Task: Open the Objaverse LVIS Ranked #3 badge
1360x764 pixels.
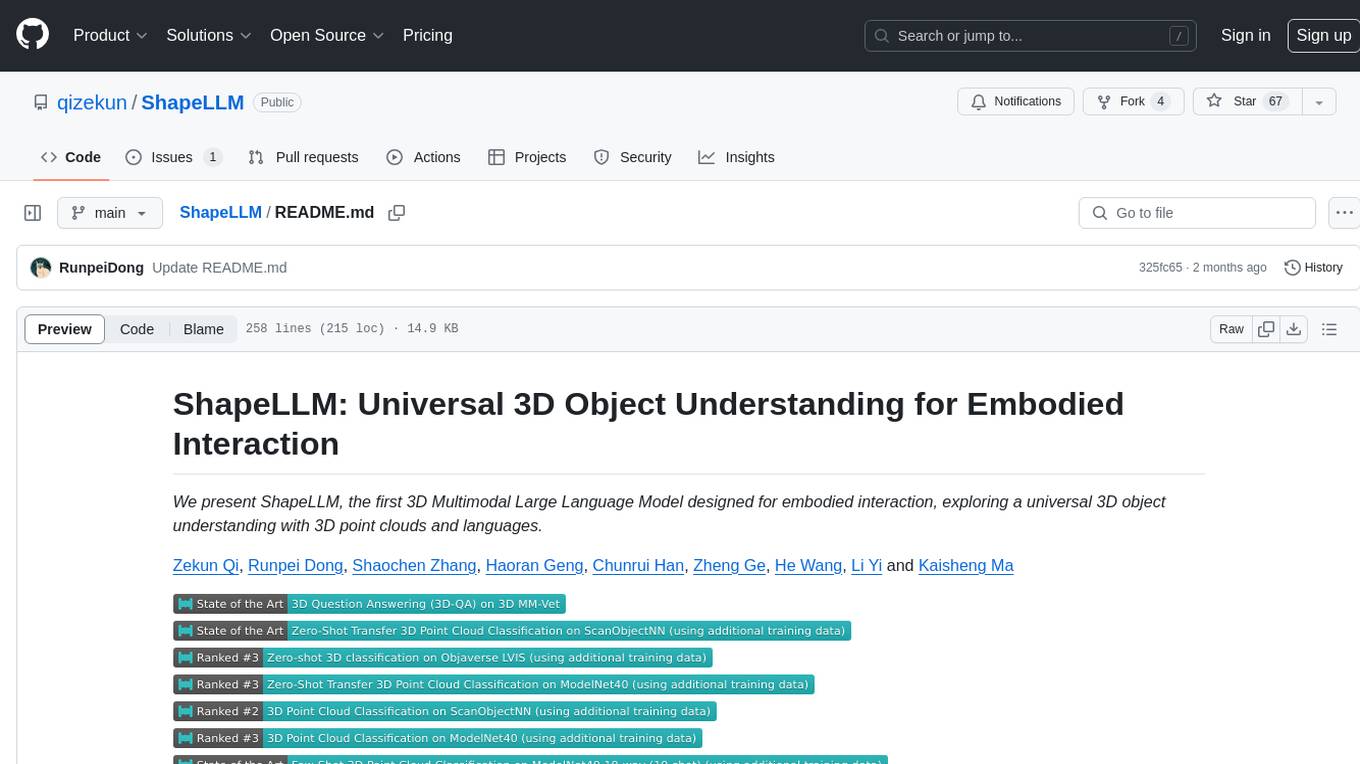Action: pos(442,658)
